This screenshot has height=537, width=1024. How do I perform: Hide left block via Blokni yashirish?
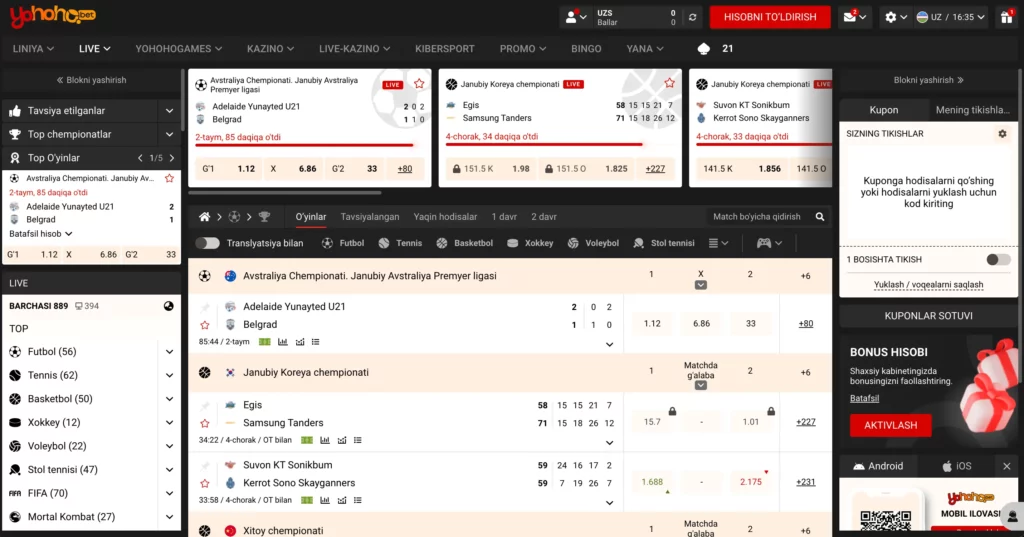coord(91,80)
